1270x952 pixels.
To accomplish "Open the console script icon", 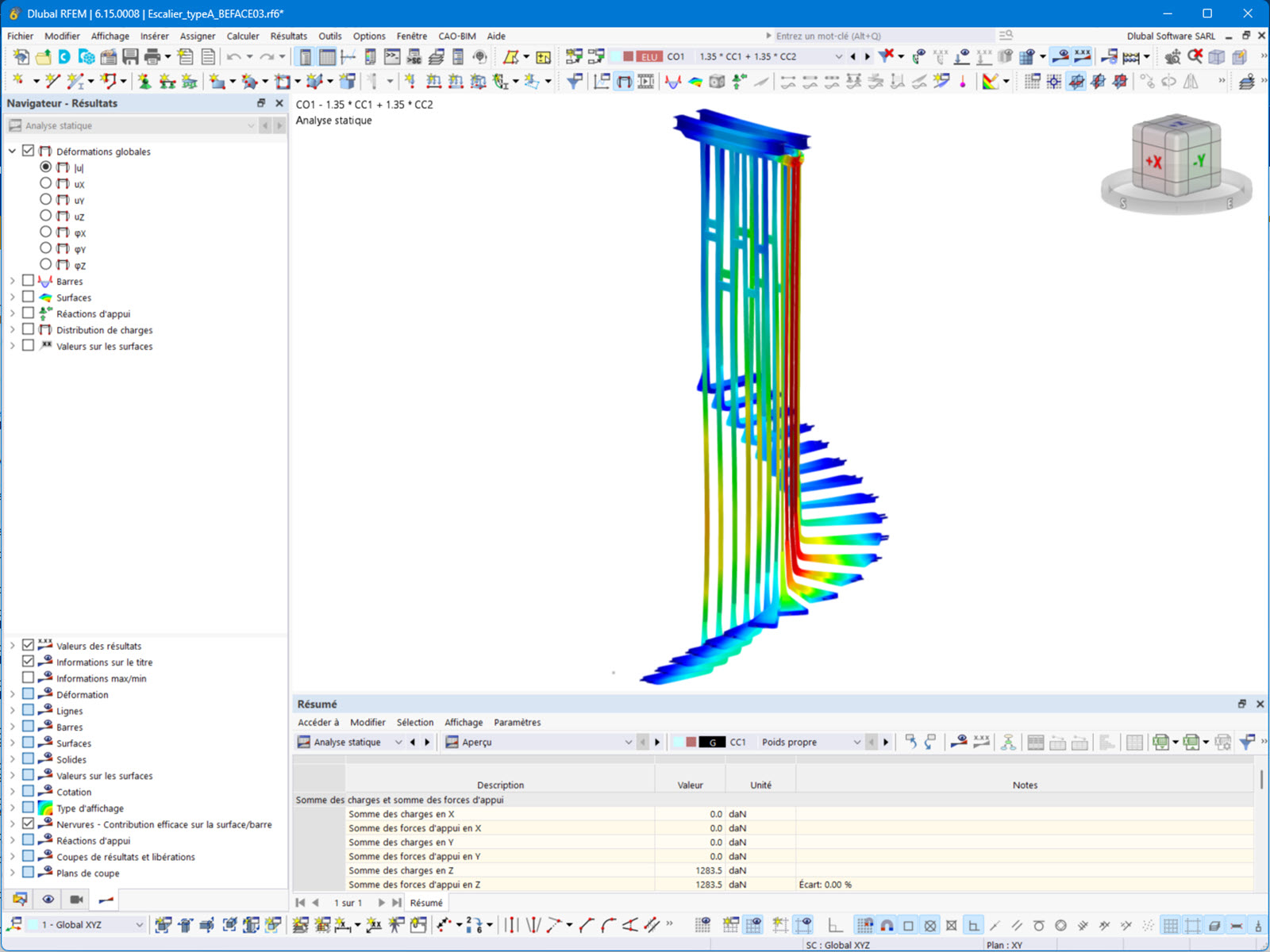I will 392,56.
